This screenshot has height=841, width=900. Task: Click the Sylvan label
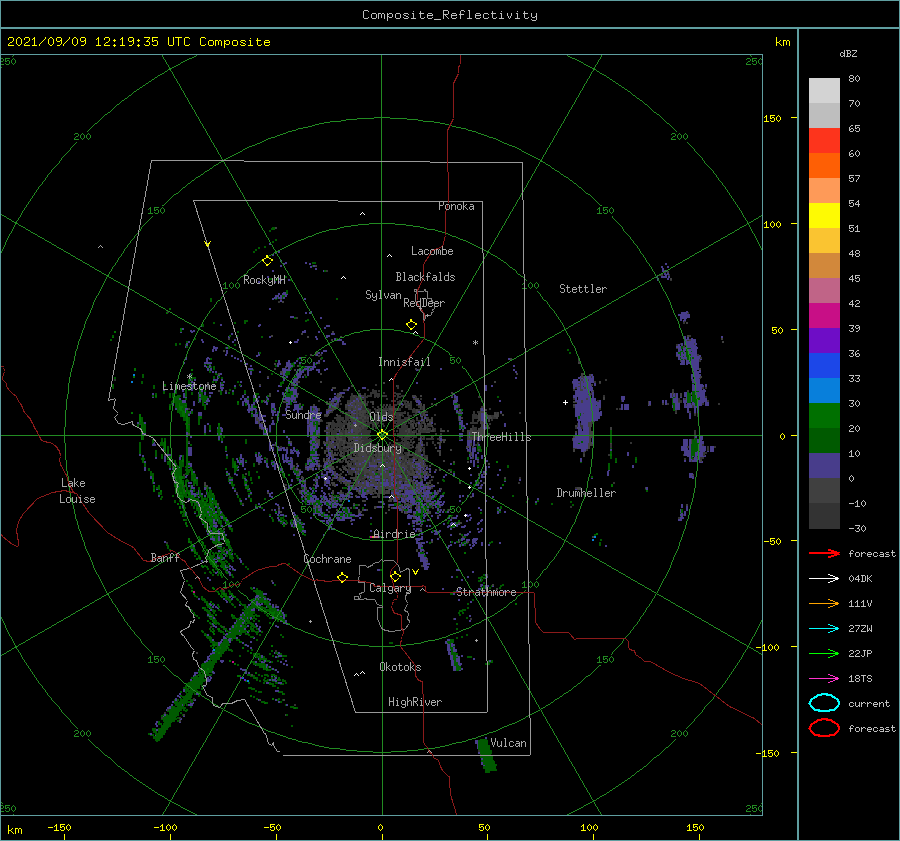tap(383, 295)
